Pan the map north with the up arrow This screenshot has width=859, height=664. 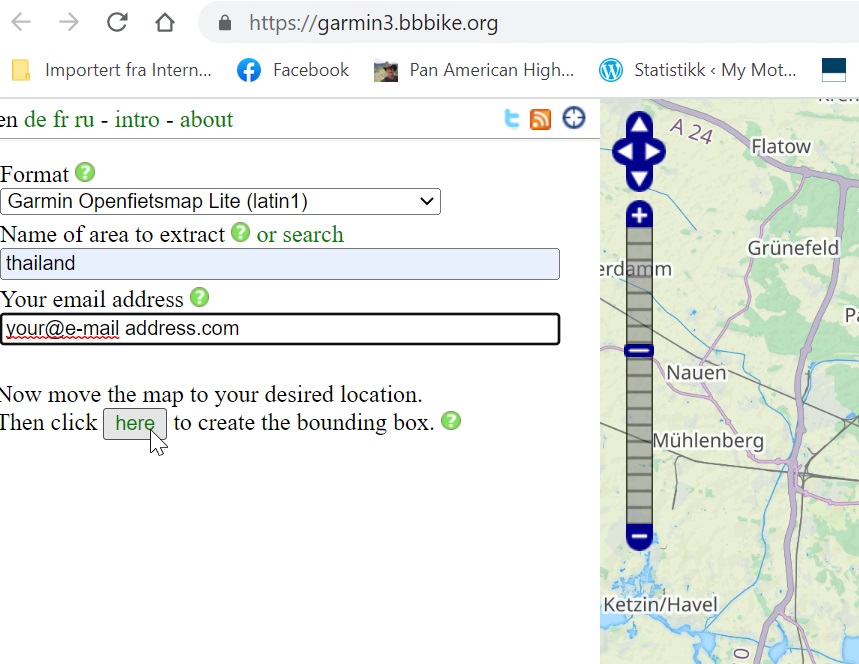pos(638,124)
